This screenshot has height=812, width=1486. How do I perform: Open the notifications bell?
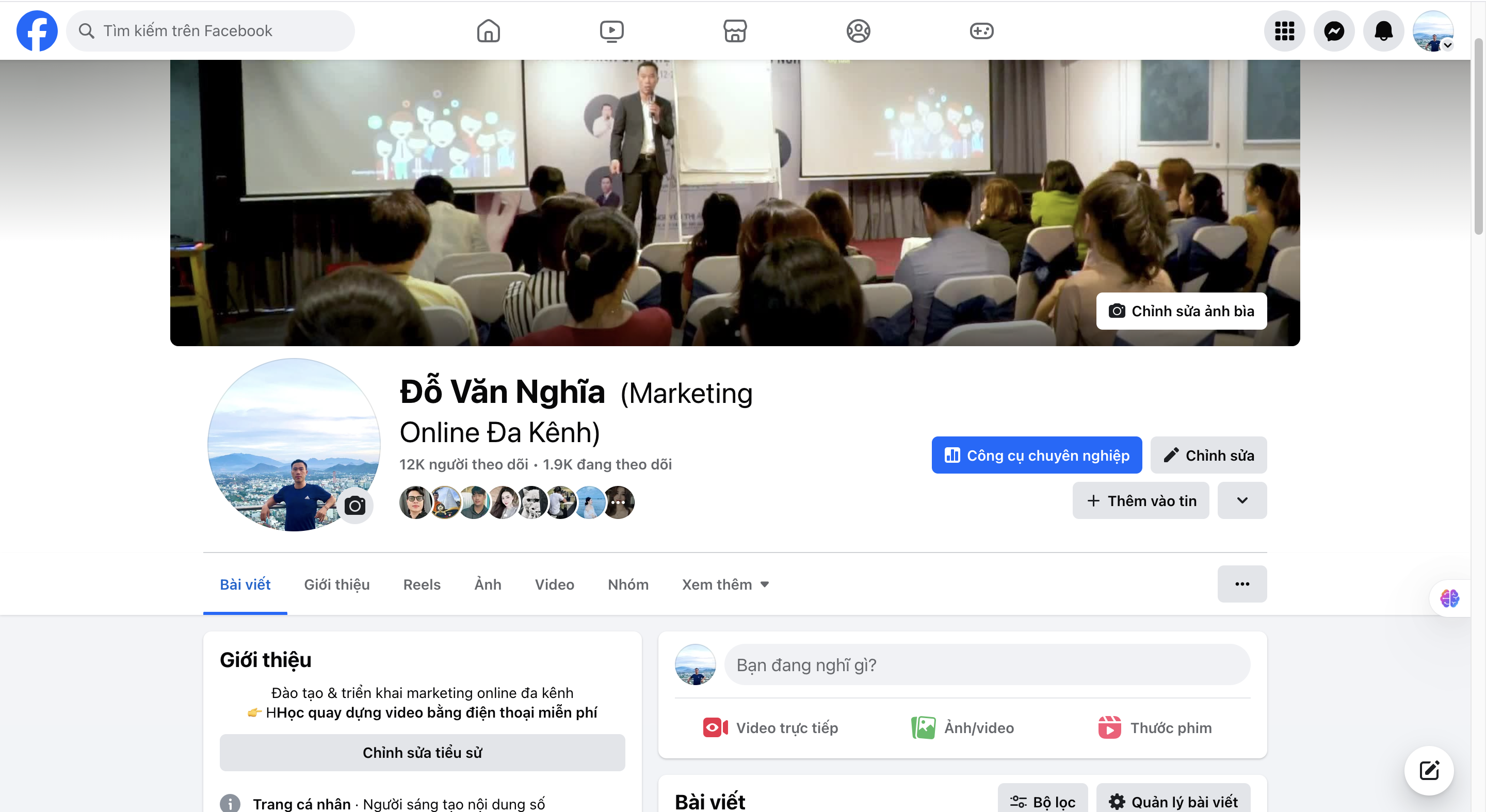(x=1383, y=30)
